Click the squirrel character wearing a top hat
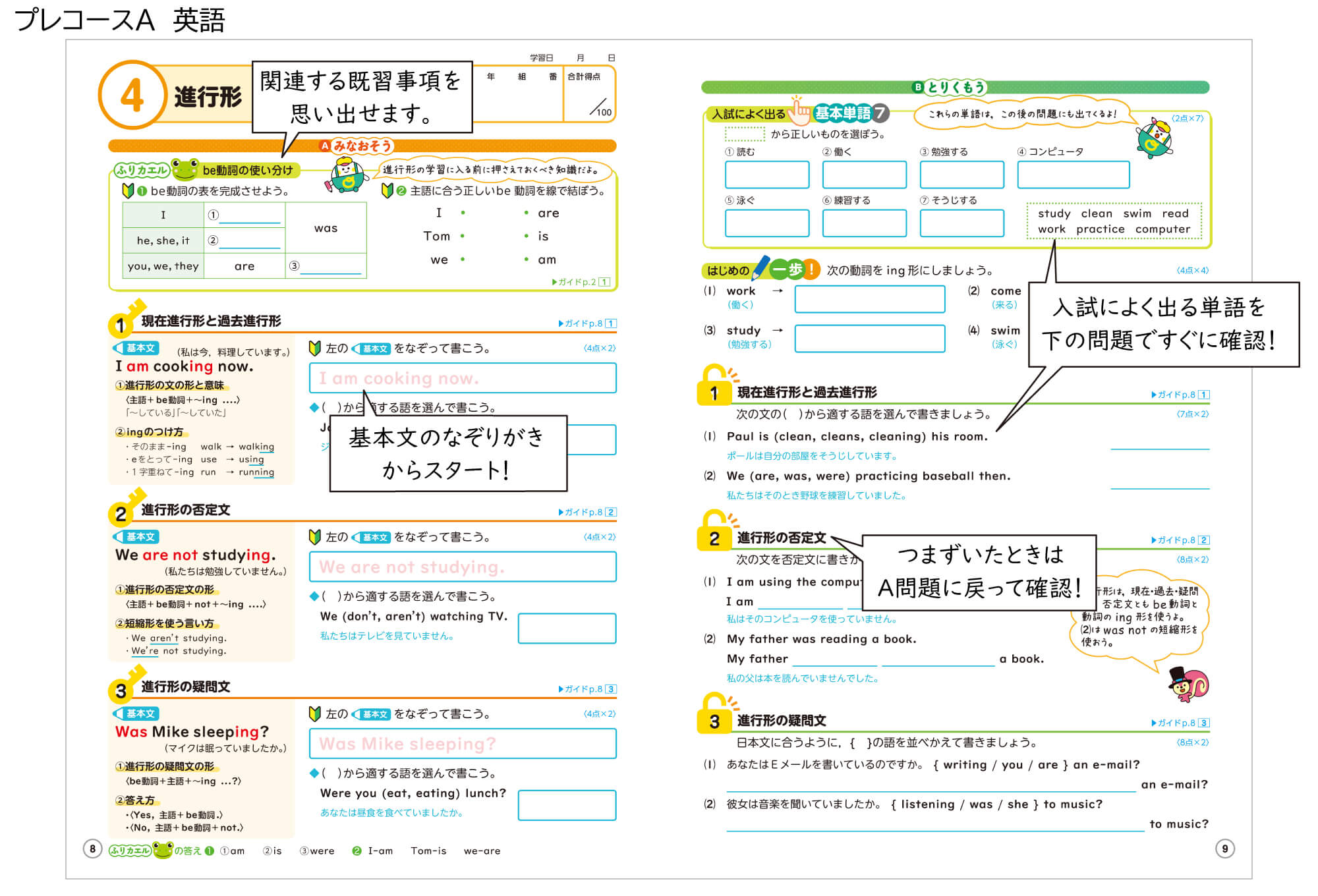The height and width of the screenshot is (896, 1318). pyautogui.click(x=1188, y=684)
